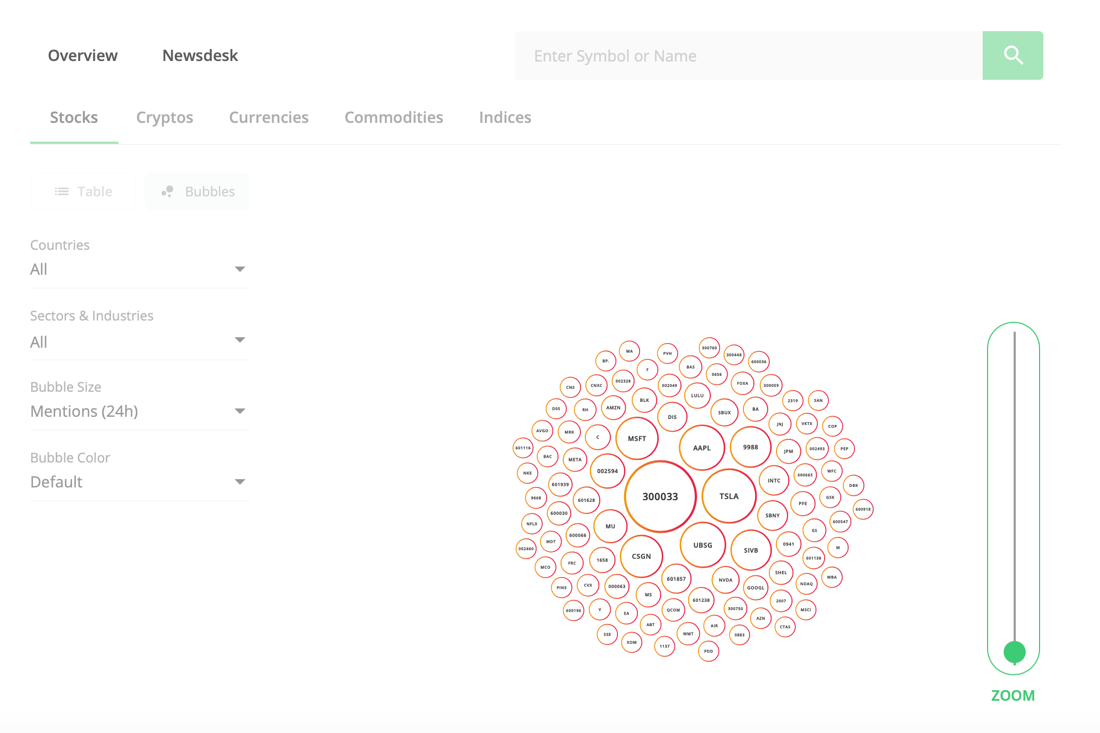Select the Commodities tab
This screenshot has height=733, width=1100.
click(394, 117)
